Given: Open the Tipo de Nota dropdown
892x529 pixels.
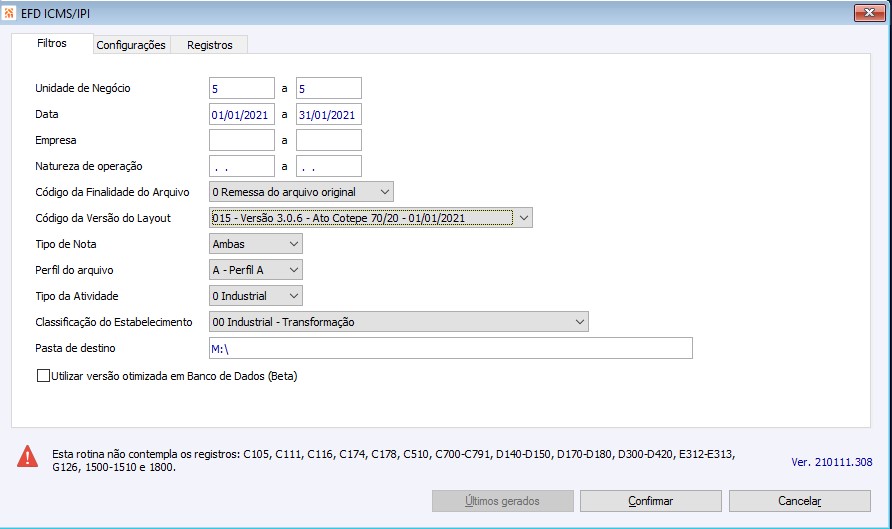Looking at the screenshot, I should (x=256, y=244).
